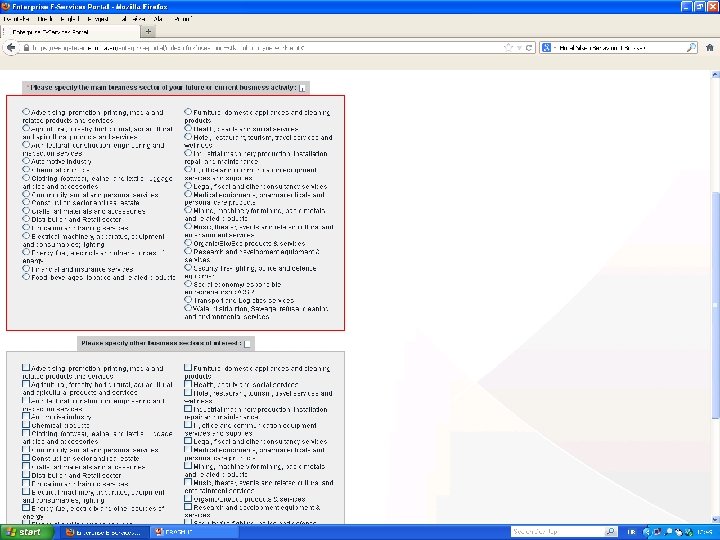Select Financial and insurance services radio button
This screenshot has width=720, height=540.
26,269
